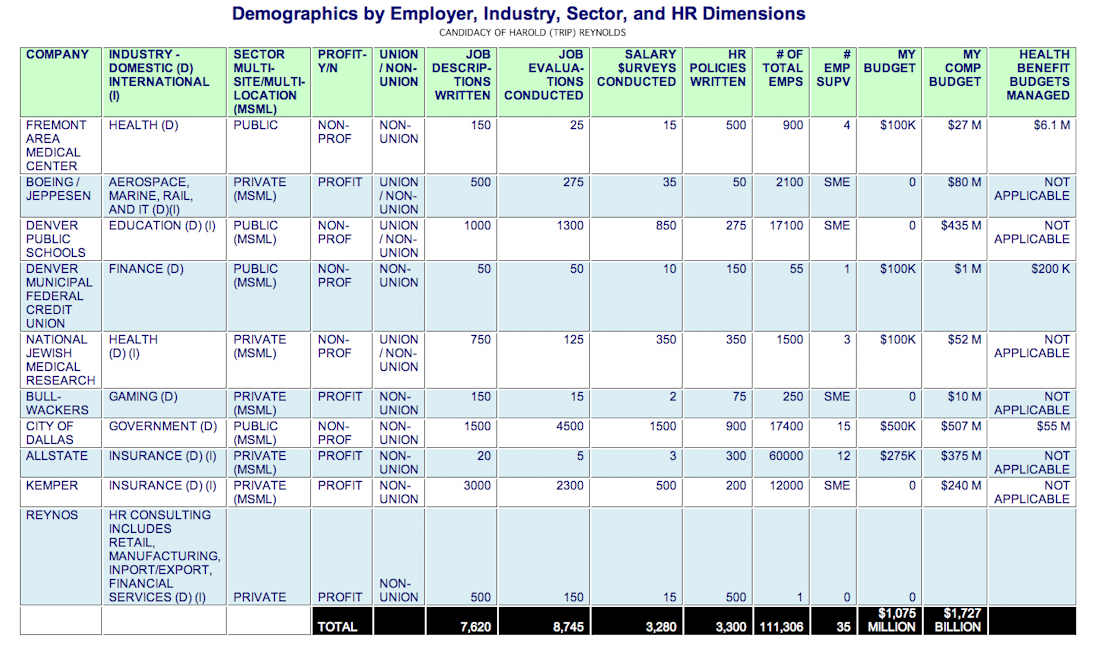Select the $1,075 MILLION budget total
The width and height of the screenshot is (1100, 645).
(x=892, y=620)
